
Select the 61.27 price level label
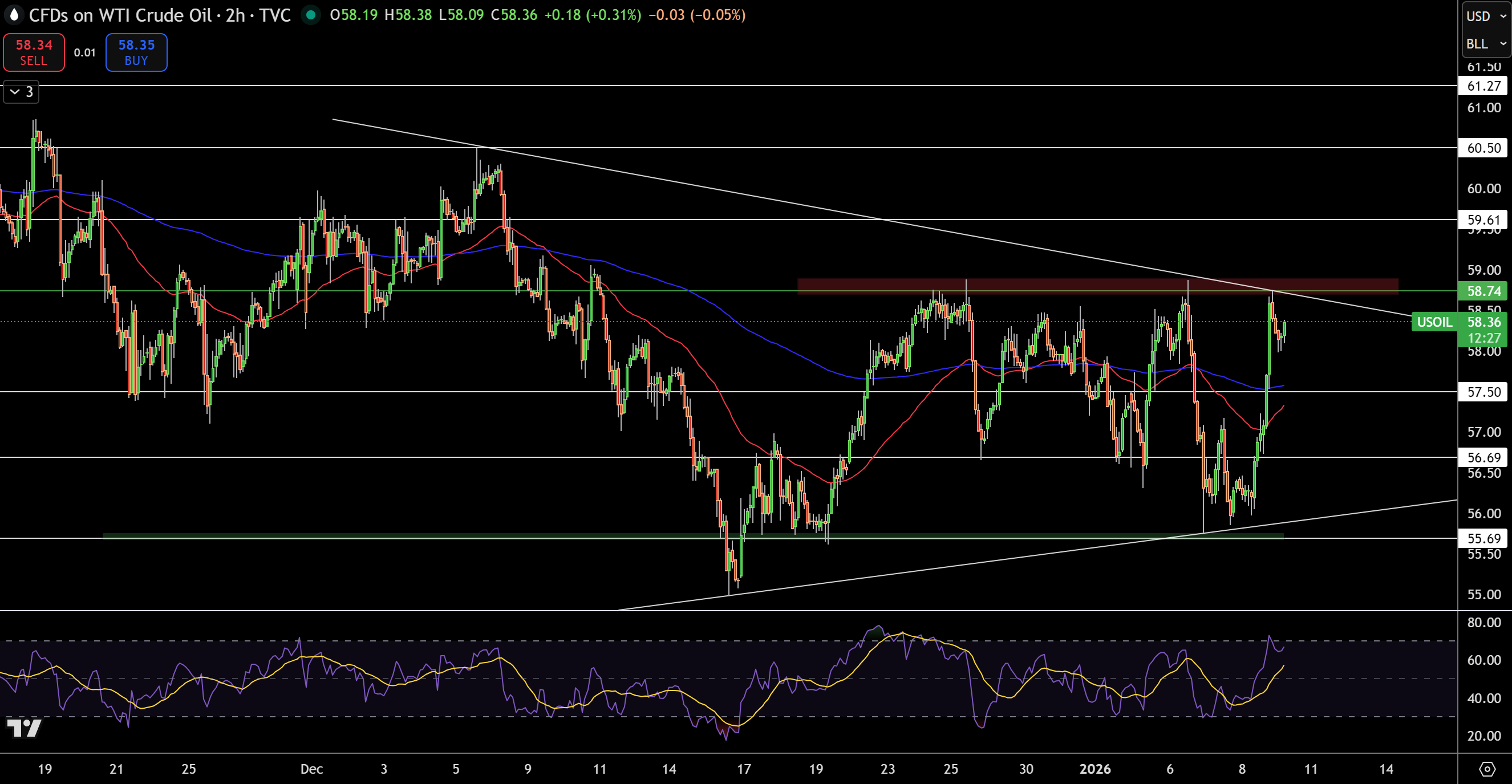coord(1483,86)
